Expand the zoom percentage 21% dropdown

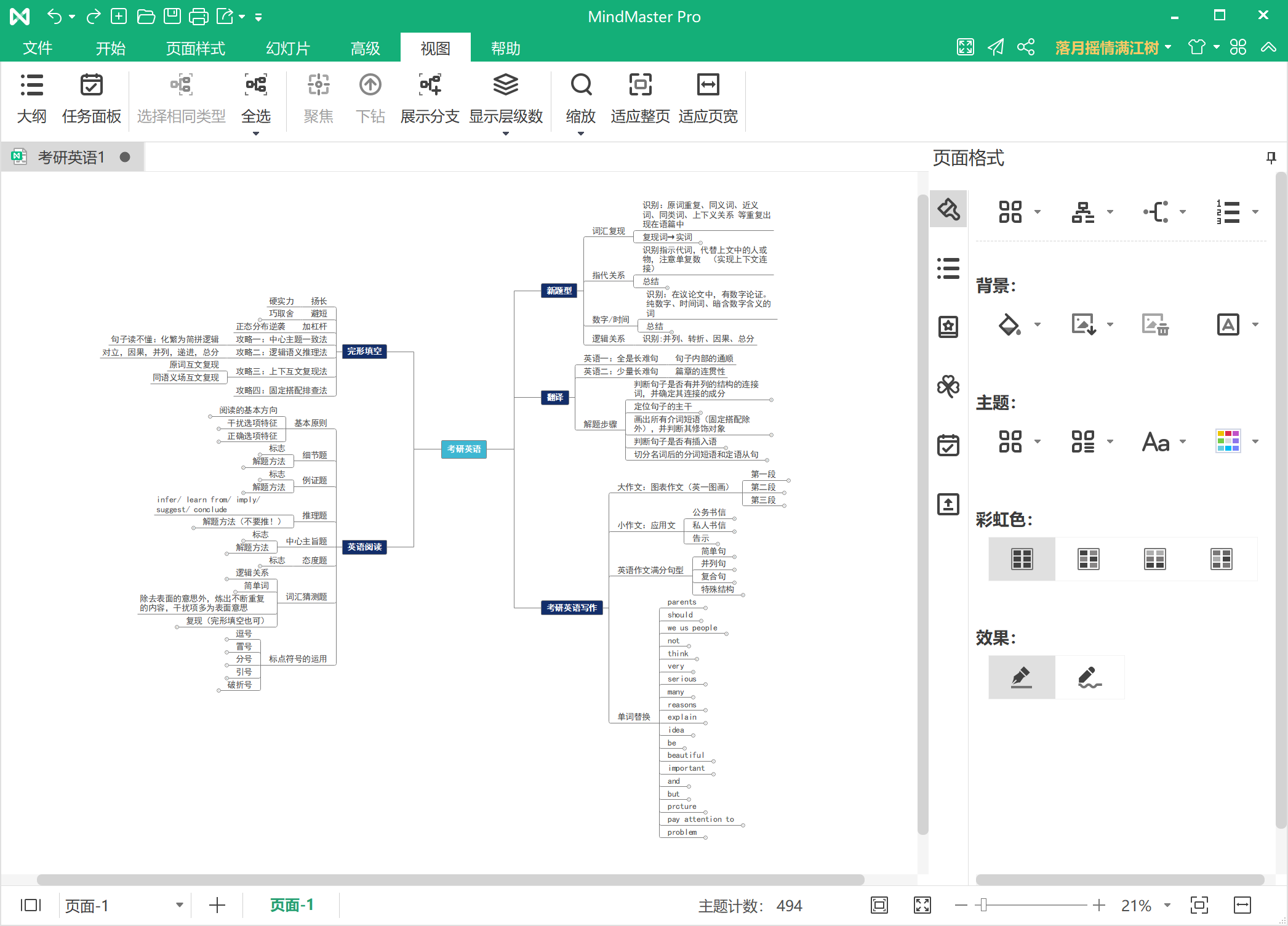tap(1167, 905)
